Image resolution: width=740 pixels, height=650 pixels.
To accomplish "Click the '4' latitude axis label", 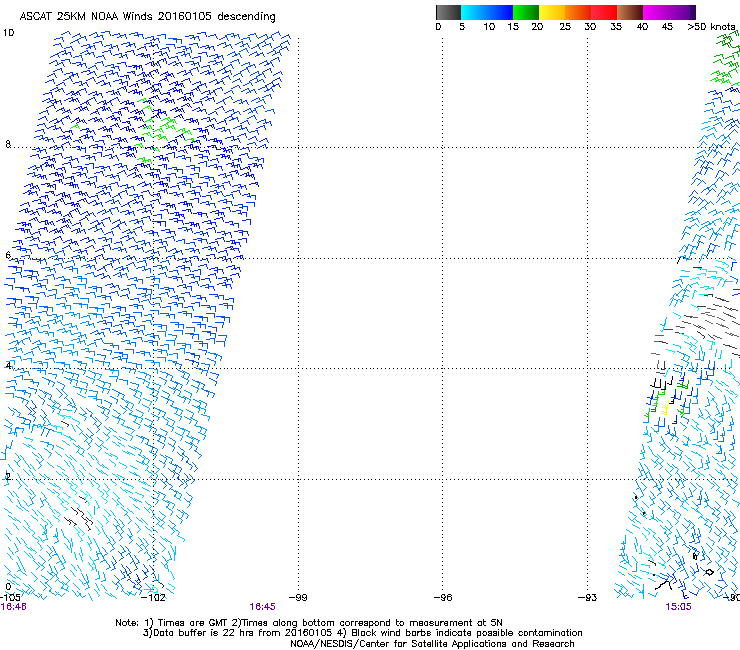I will tap(8, 365).
